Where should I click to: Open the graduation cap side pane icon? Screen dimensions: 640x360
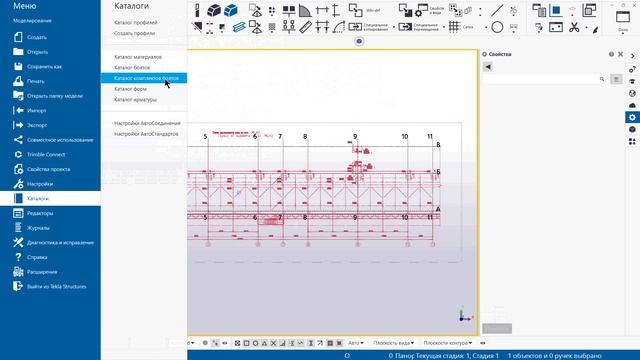(x=632, y=81)
